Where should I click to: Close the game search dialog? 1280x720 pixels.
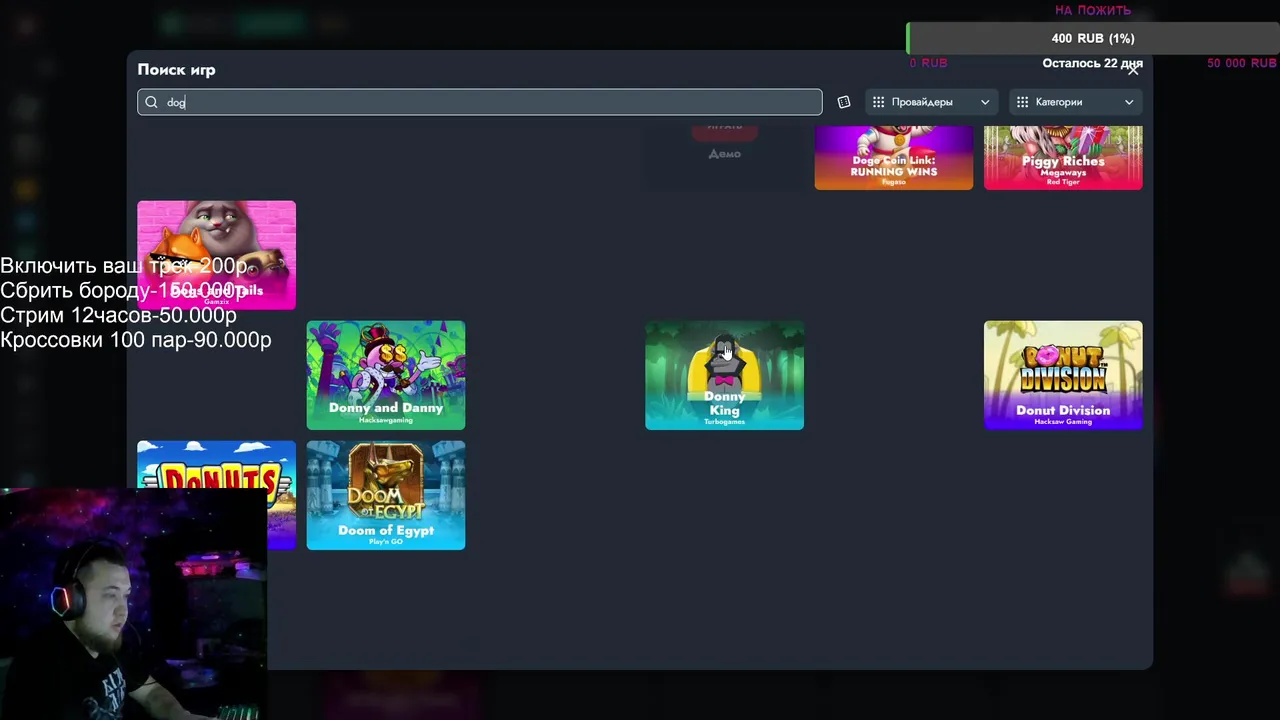coord(1133,70)
